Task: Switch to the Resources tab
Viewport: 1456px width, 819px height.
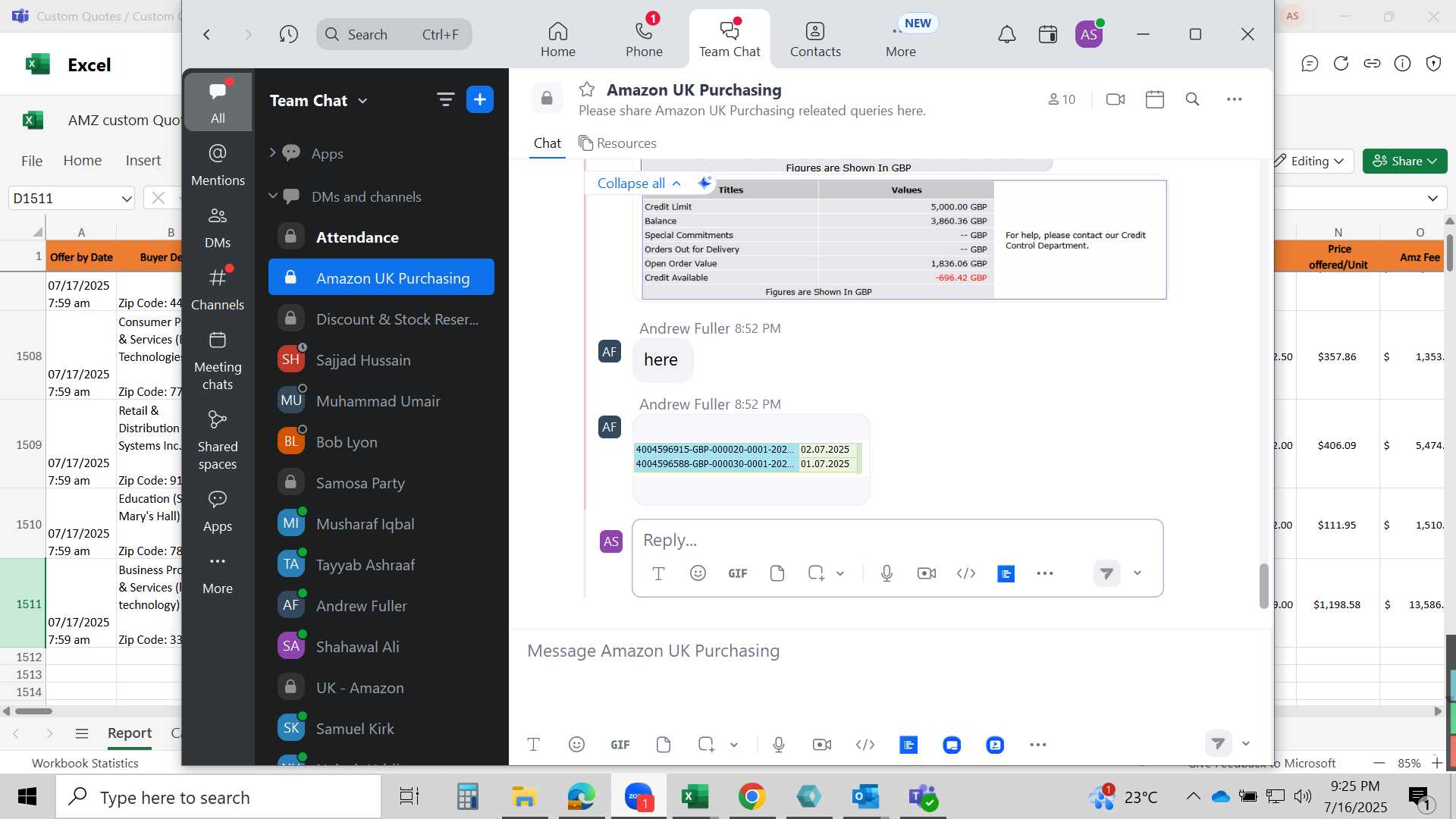Action: coord(617,143)
